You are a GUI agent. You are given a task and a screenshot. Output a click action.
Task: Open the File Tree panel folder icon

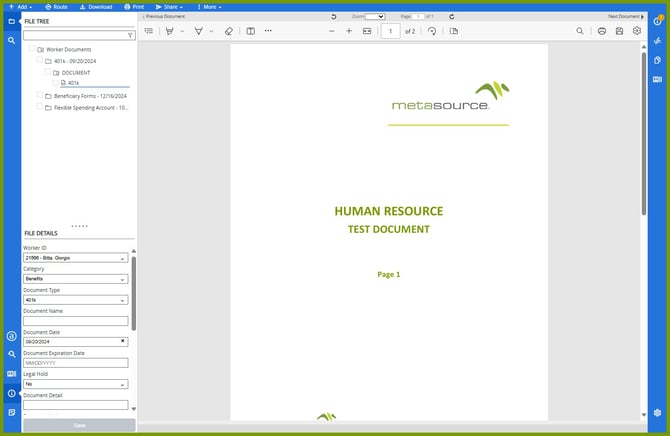(x=12, y=21)
